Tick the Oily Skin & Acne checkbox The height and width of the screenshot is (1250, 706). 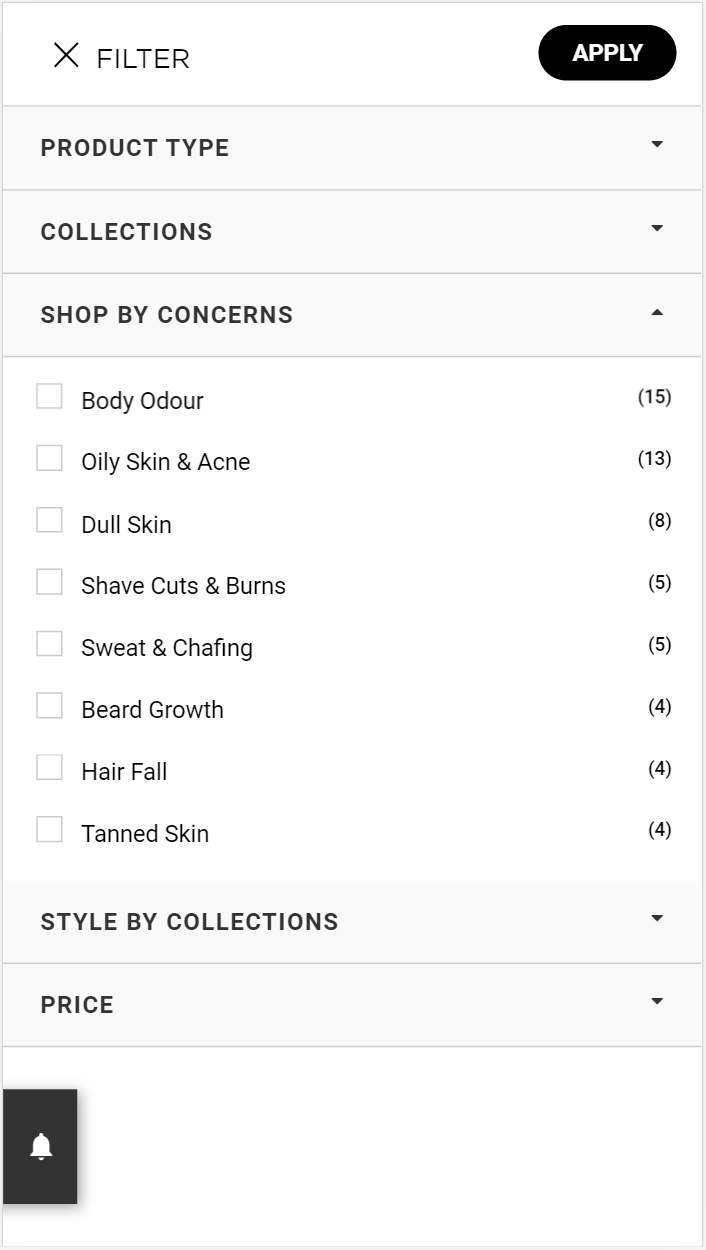49,458
